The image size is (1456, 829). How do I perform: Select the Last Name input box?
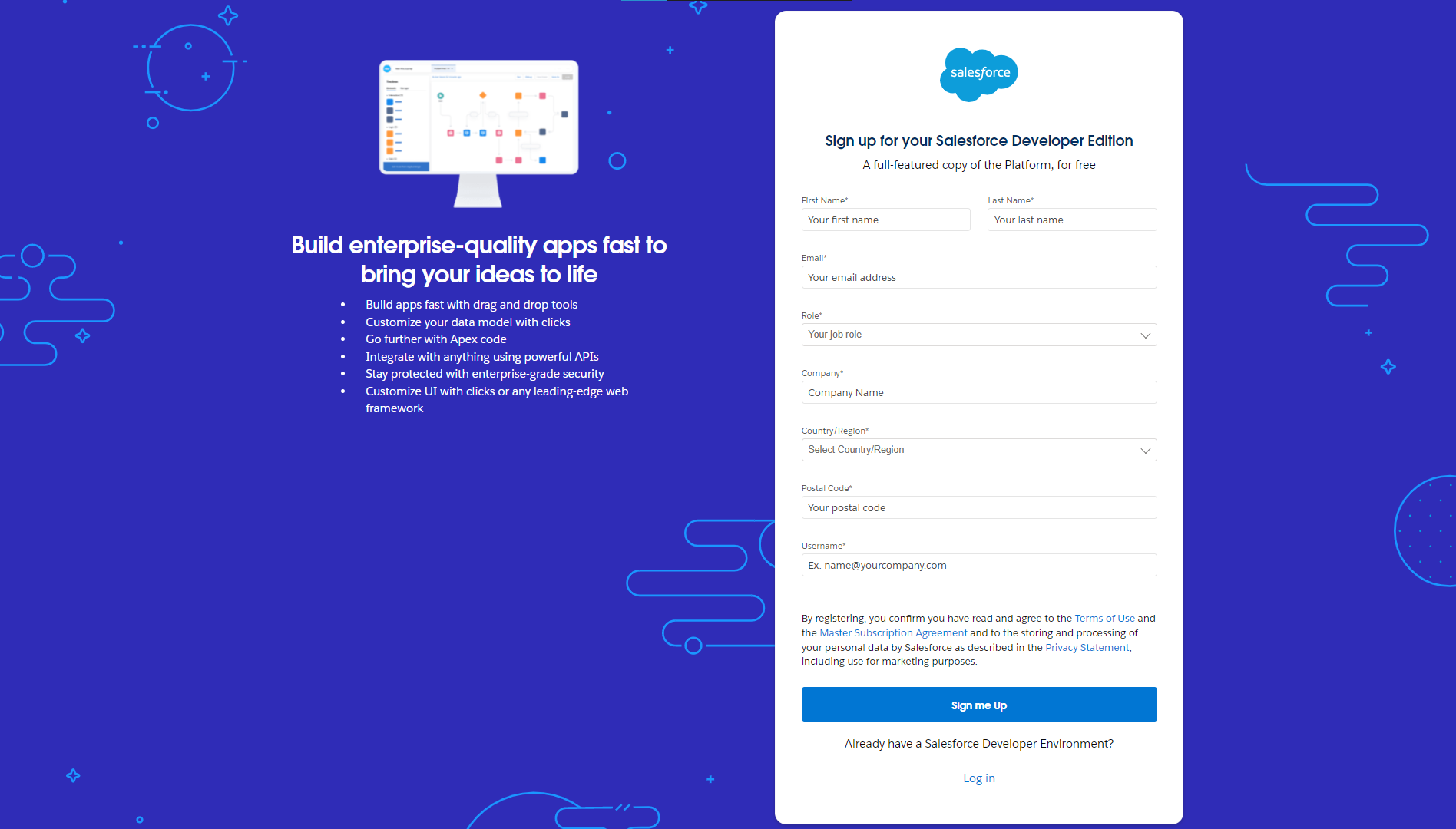[1071, 220]
